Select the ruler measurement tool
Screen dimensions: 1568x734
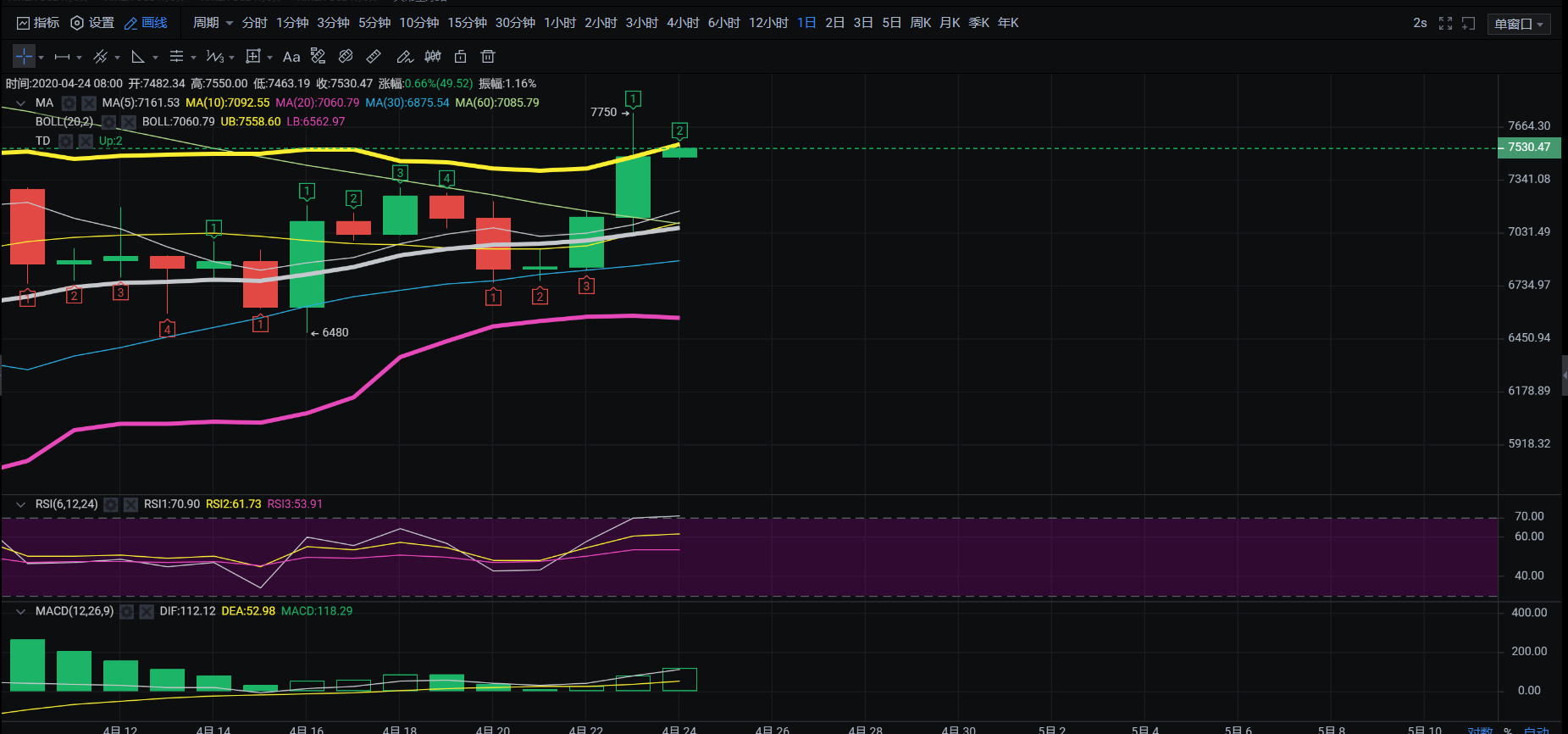pyautogui.click(x=374, y=57)
